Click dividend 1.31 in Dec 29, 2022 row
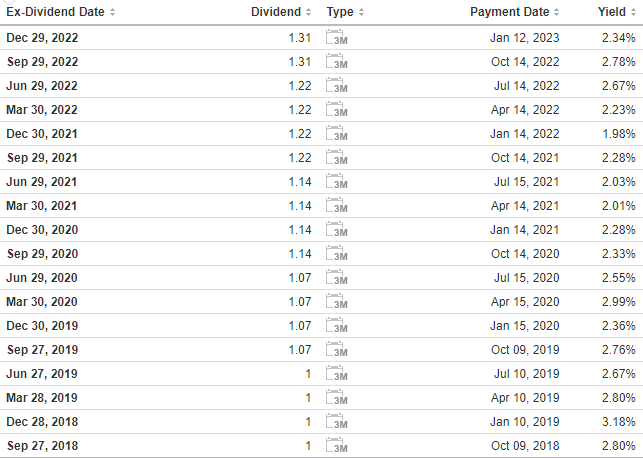The height and width of the screenshot is (459, 643). (300, 38)
